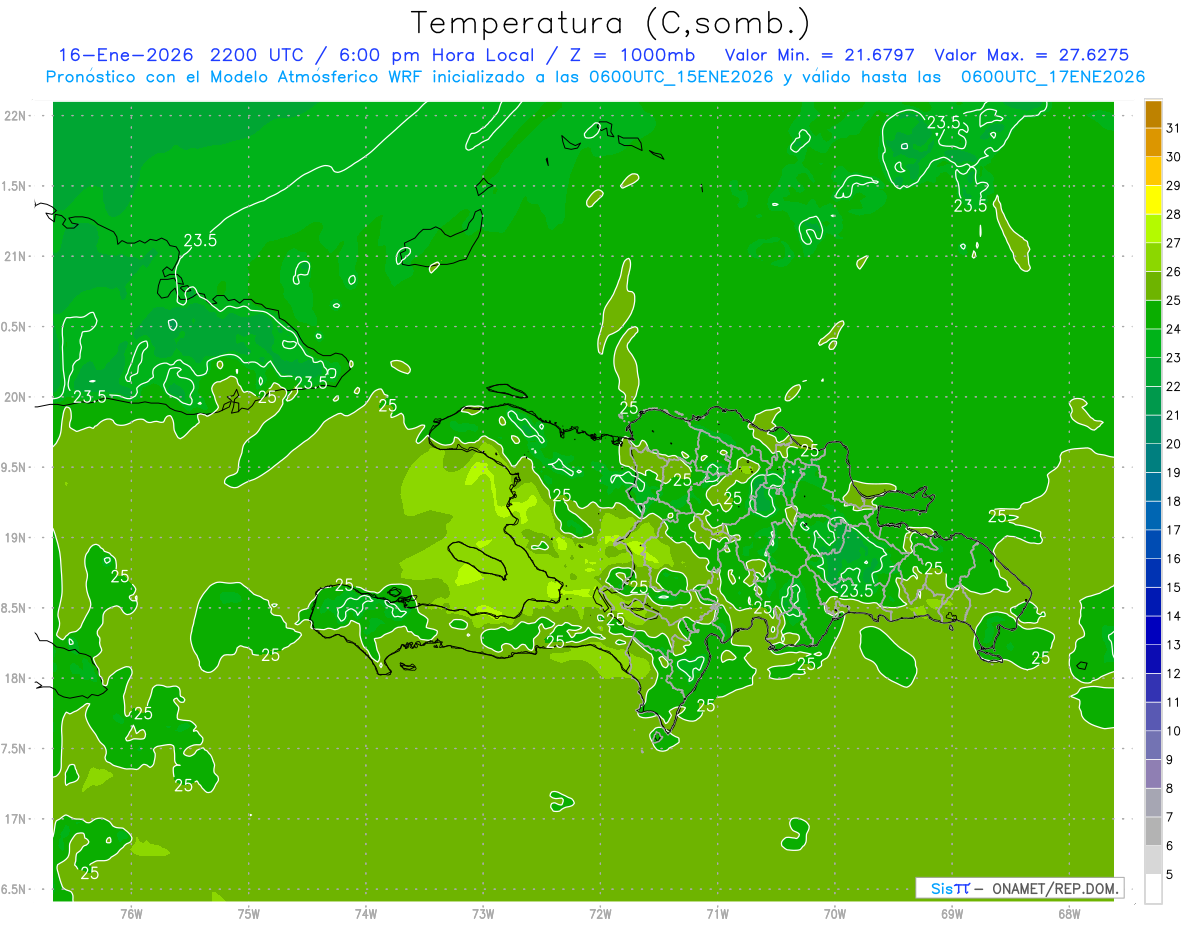Click the '71W' longitude label
Viewport: 1200px width, 927px height.
tap(717, 913)
